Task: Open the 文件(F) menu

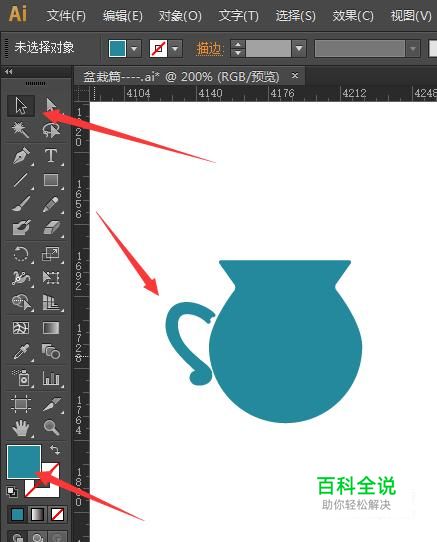Action: (66, 16)
